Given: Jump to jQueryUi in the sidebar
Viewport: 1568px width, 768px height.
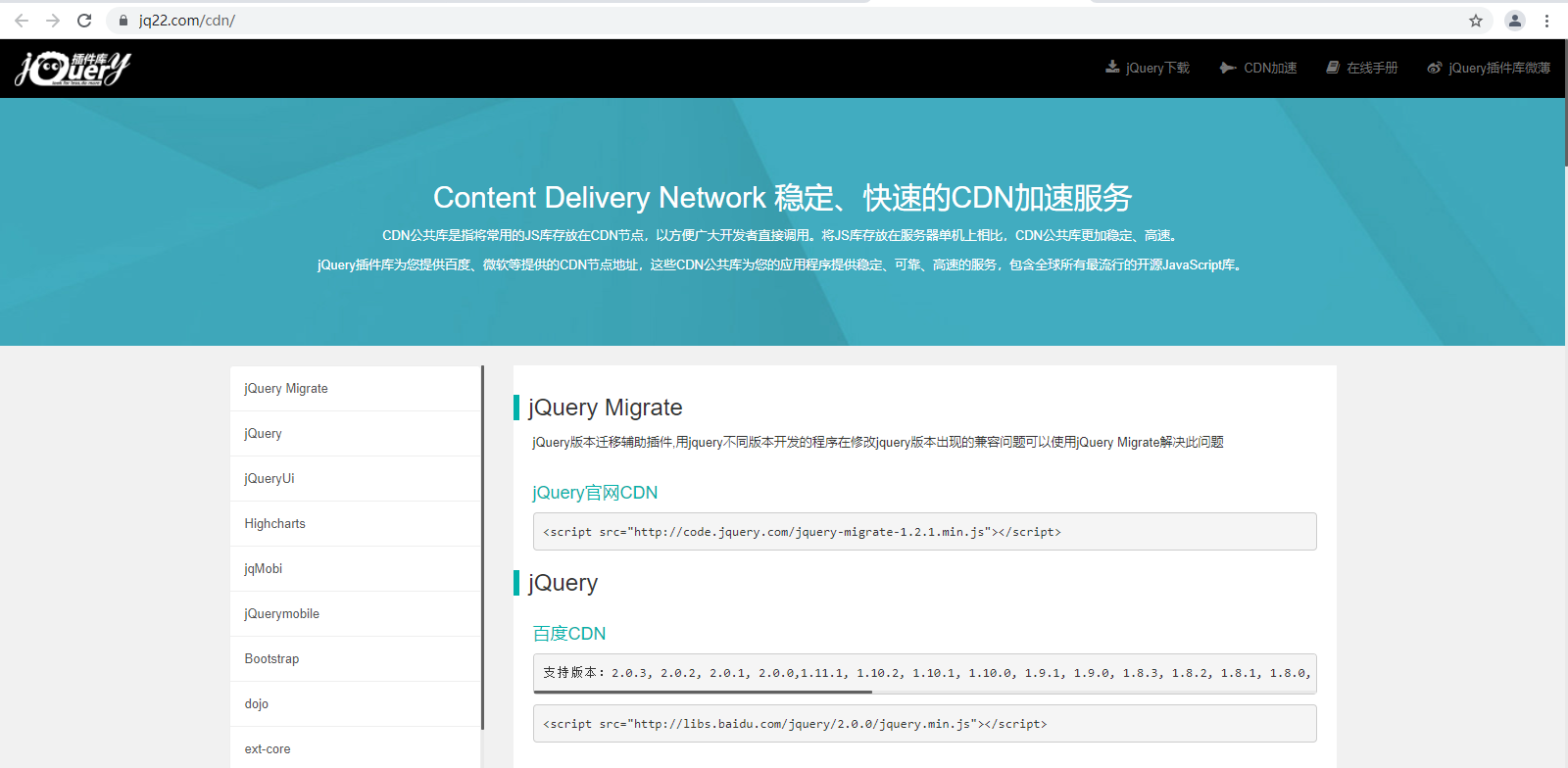Looking at the screenshot, I should coord(356,479).
